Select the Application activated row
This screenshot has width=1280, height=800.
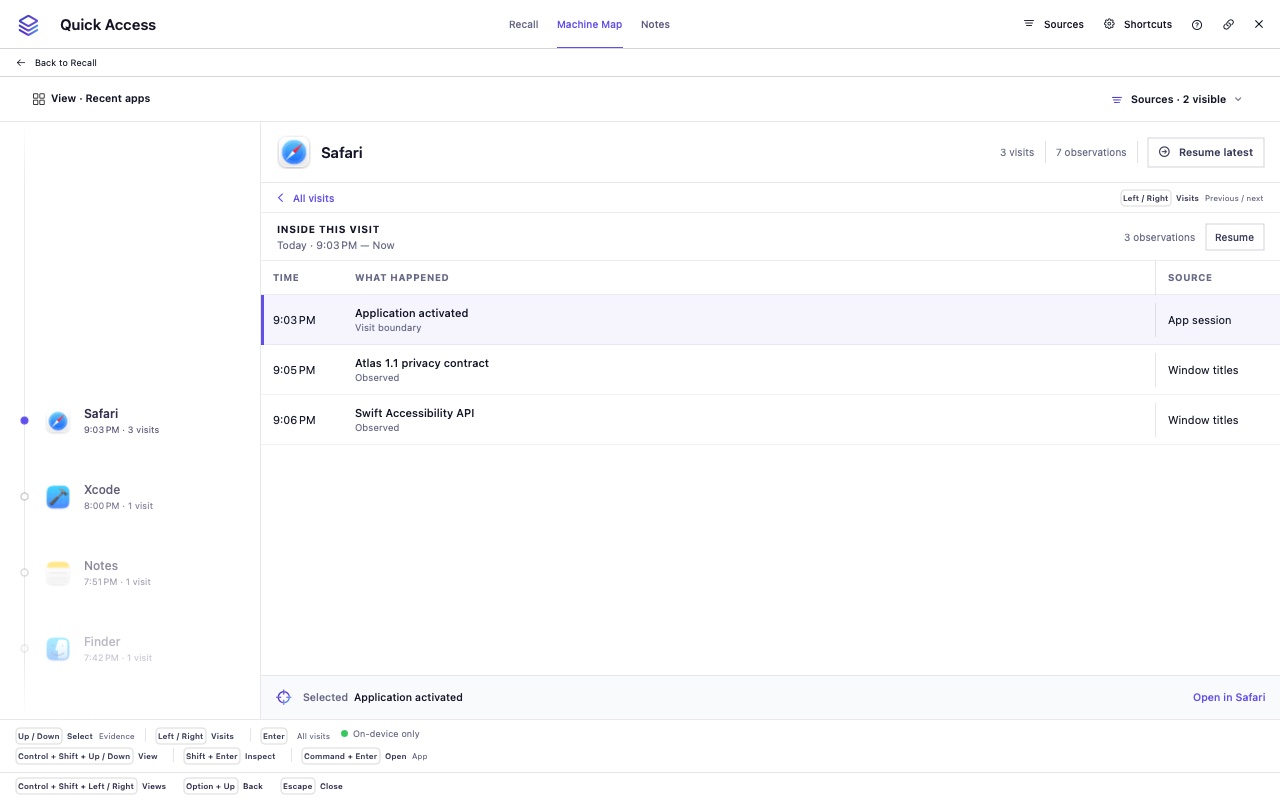click(770, 320)
